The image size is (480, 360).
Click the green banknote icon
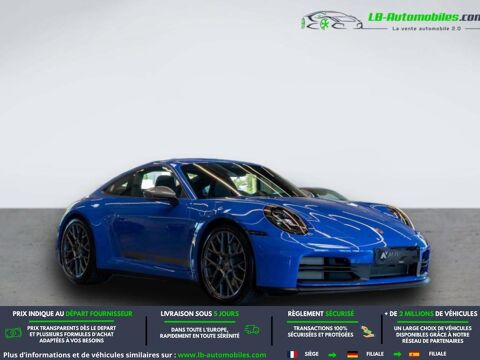tap(13, 332)
